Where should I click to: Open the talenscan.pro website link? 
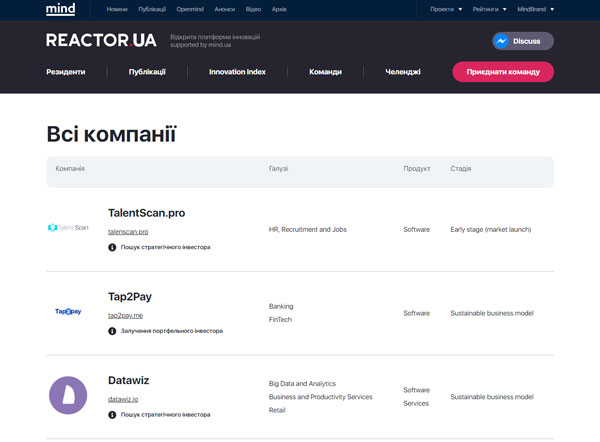pos(128,232)
